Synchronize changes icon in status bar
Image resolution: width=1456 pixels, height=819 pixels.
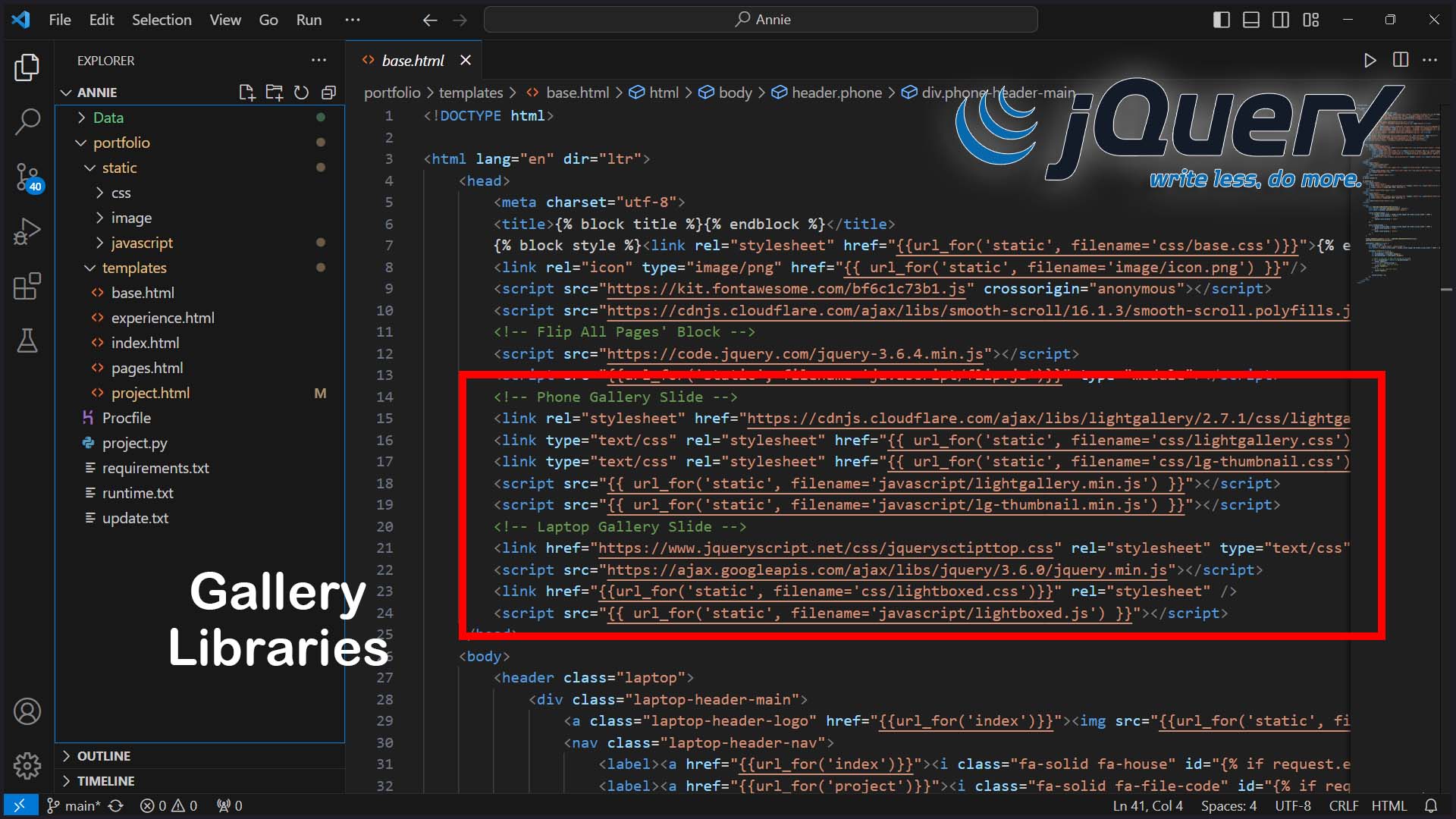click(x=116, y=805)
